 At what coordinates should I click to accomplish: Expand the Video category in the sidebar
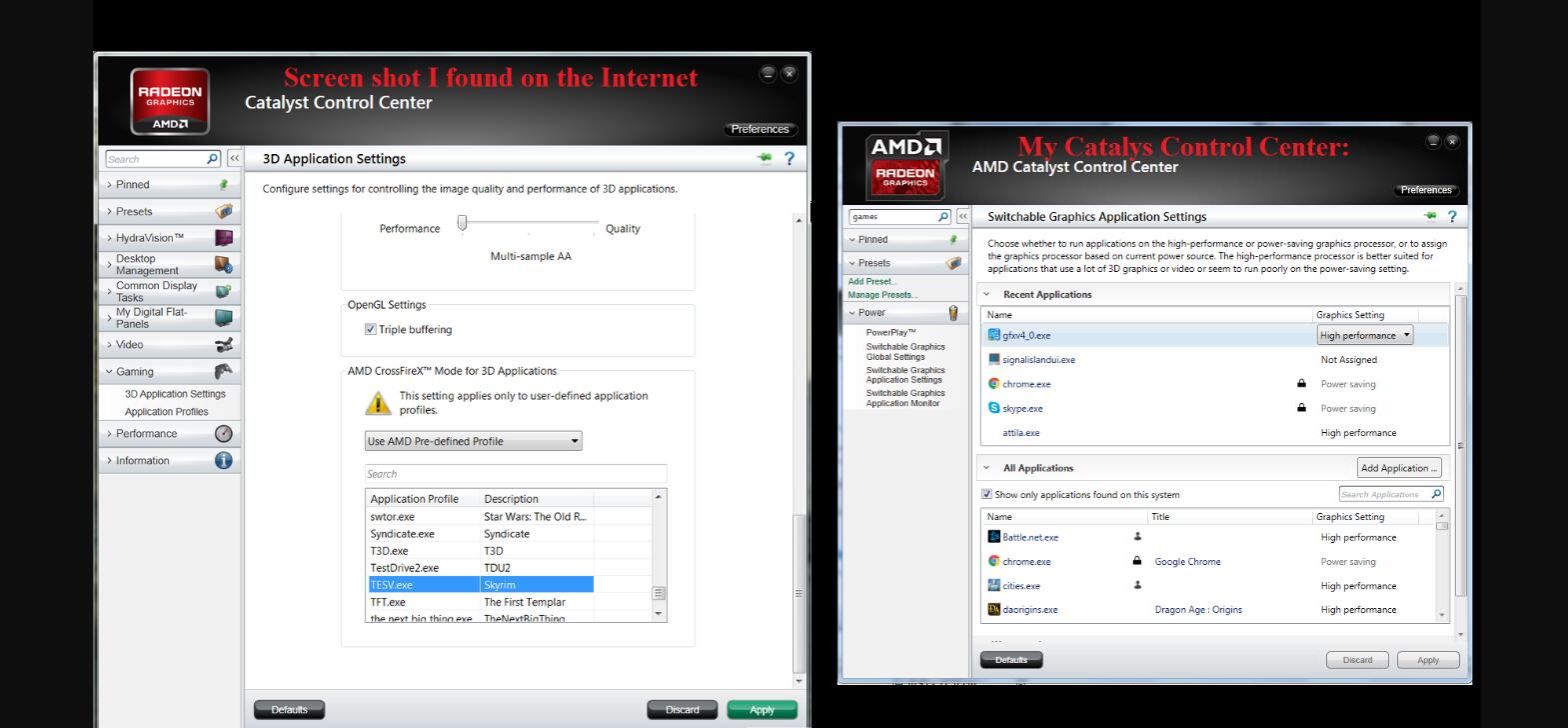pyautogui.click(x=110, y=345)
